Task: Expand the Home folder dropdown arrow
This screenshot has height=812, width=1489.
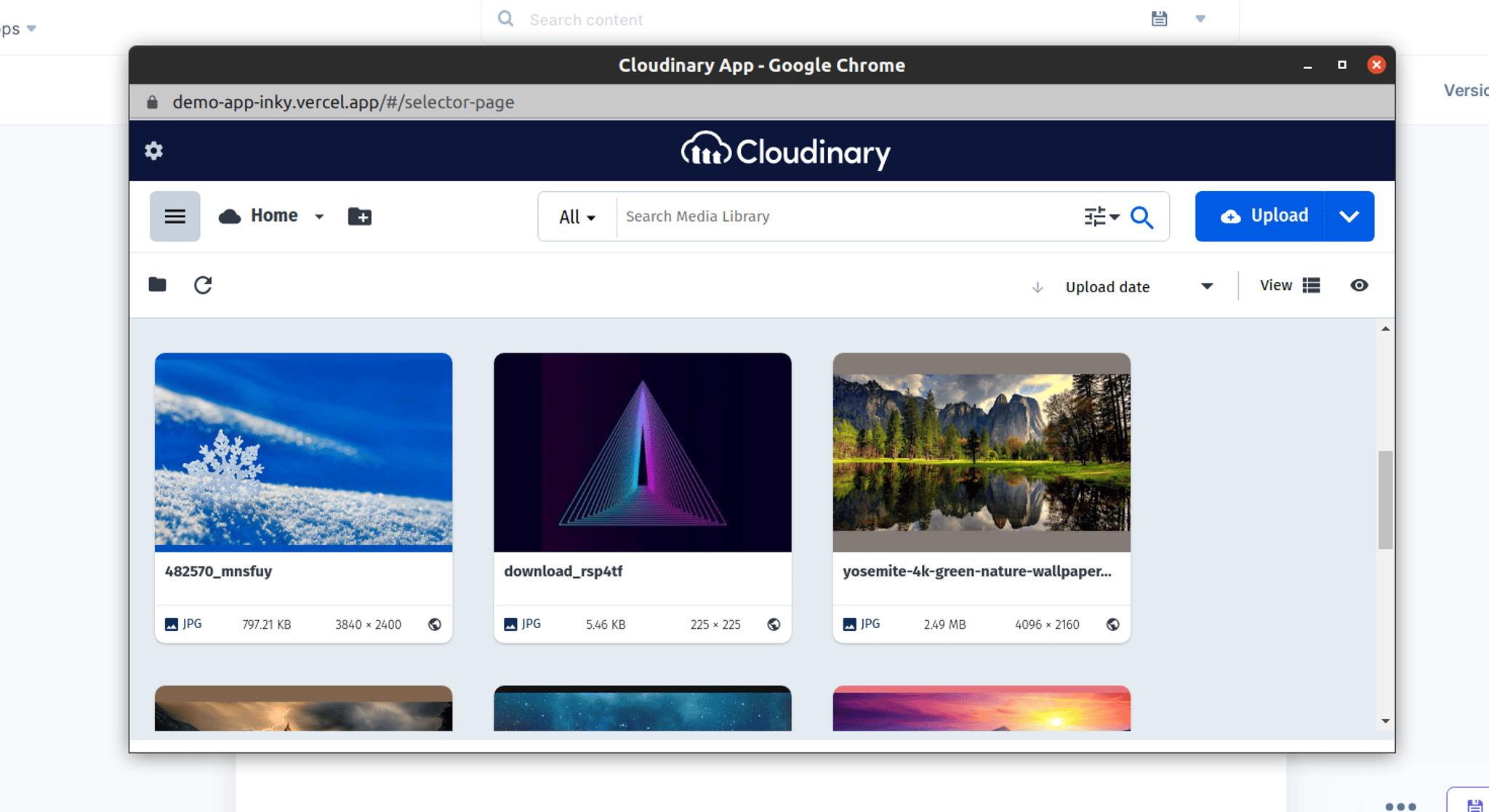Action: (319, 217)
